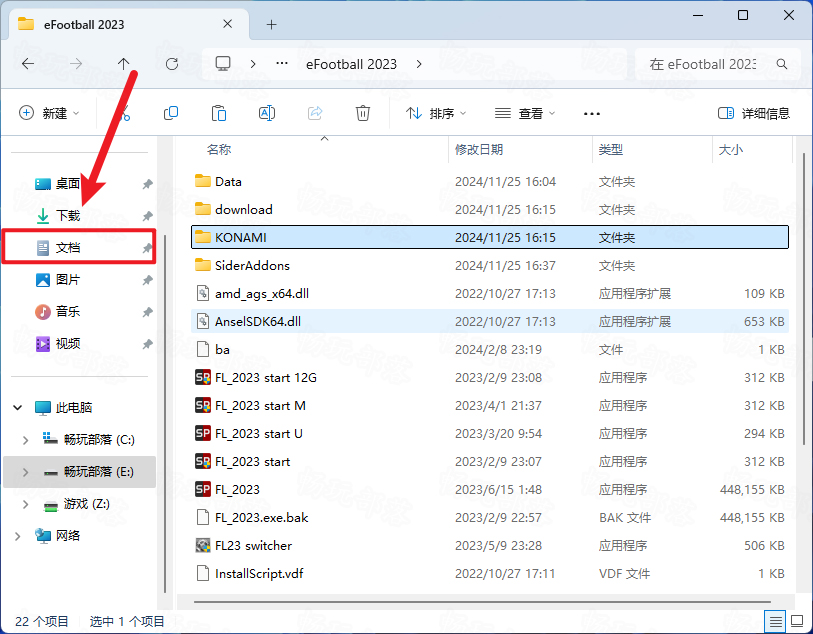Expand chevron after This PC icon in address bar
Viewport: 813px width, 634px height.
pos(253,64)
